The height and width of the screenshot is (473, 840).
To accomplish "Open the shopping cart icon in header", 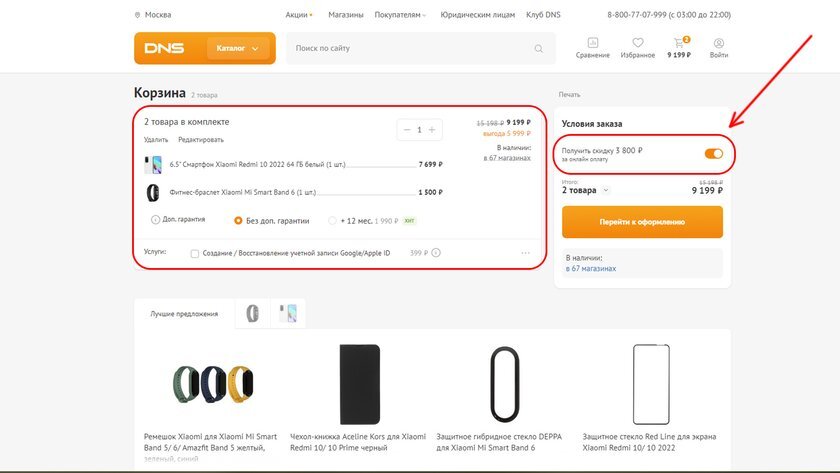I will tap(679, 42).
